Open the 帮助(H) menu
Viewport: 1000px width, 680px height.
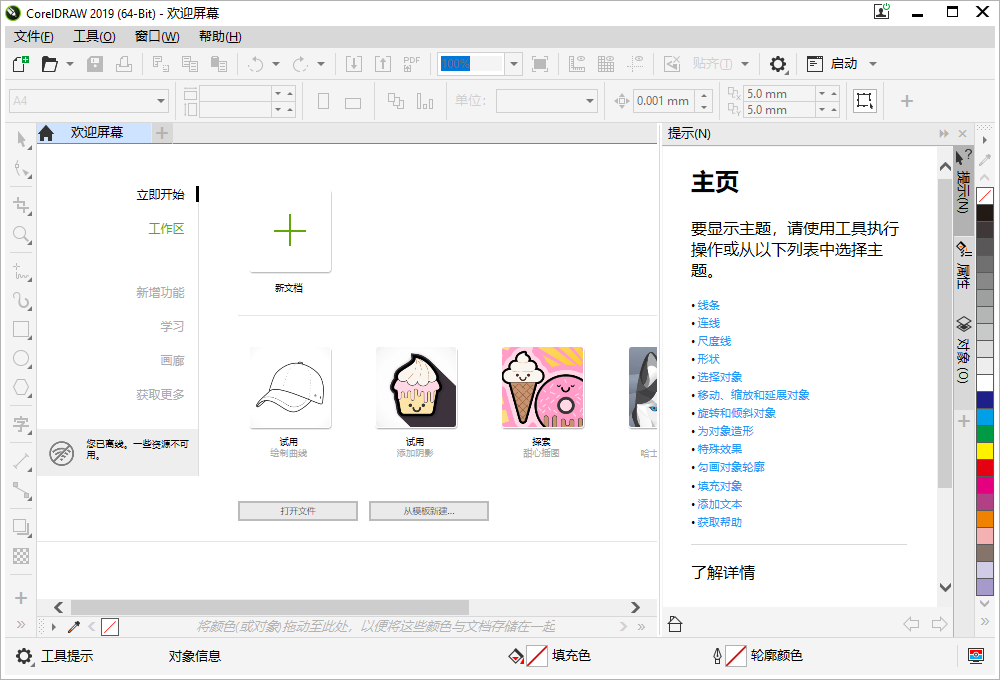pos(220,36)
